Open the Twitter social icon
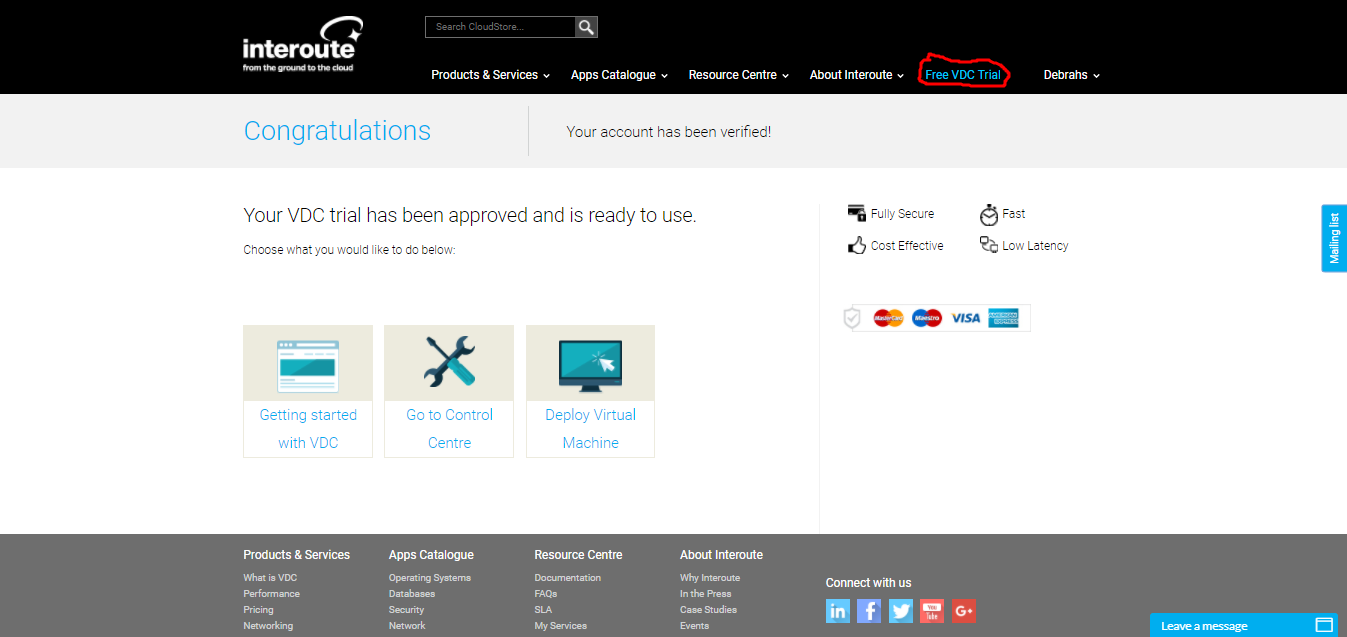 tap(901, 611)
